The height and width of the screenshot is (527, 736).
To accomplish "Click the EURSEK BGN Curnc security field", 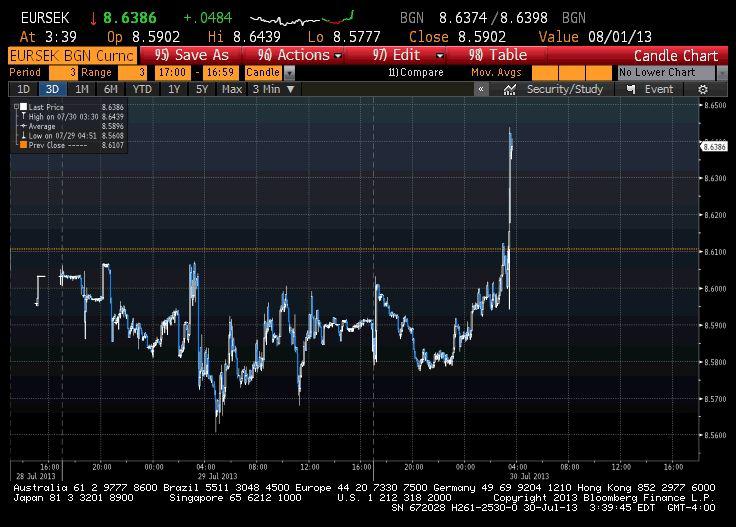I will tap(72, 55).
